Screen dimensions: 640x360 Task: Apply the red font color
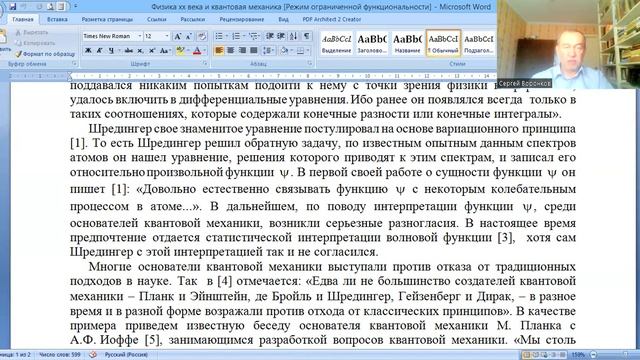pyautogui.click(x=197, y=51)
